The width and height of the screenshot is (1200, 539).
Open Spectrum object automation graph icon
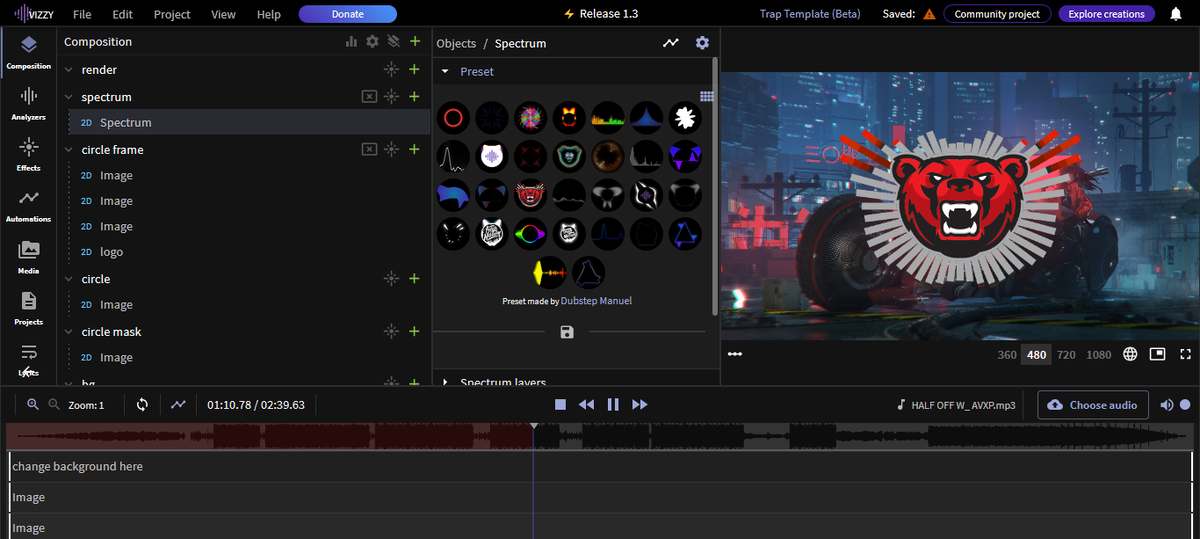click(671, 43)
